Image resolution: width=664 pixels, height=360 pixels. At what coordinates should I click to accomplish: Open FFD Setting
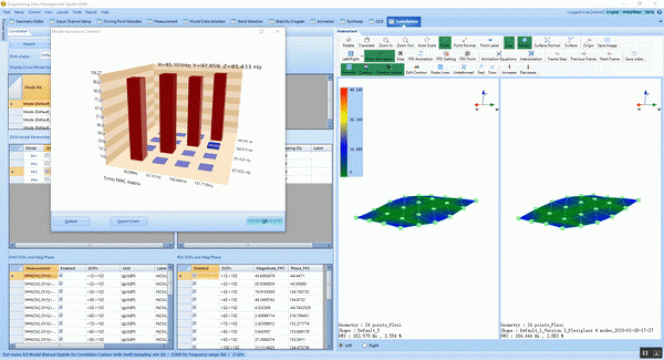click(445, 55)
